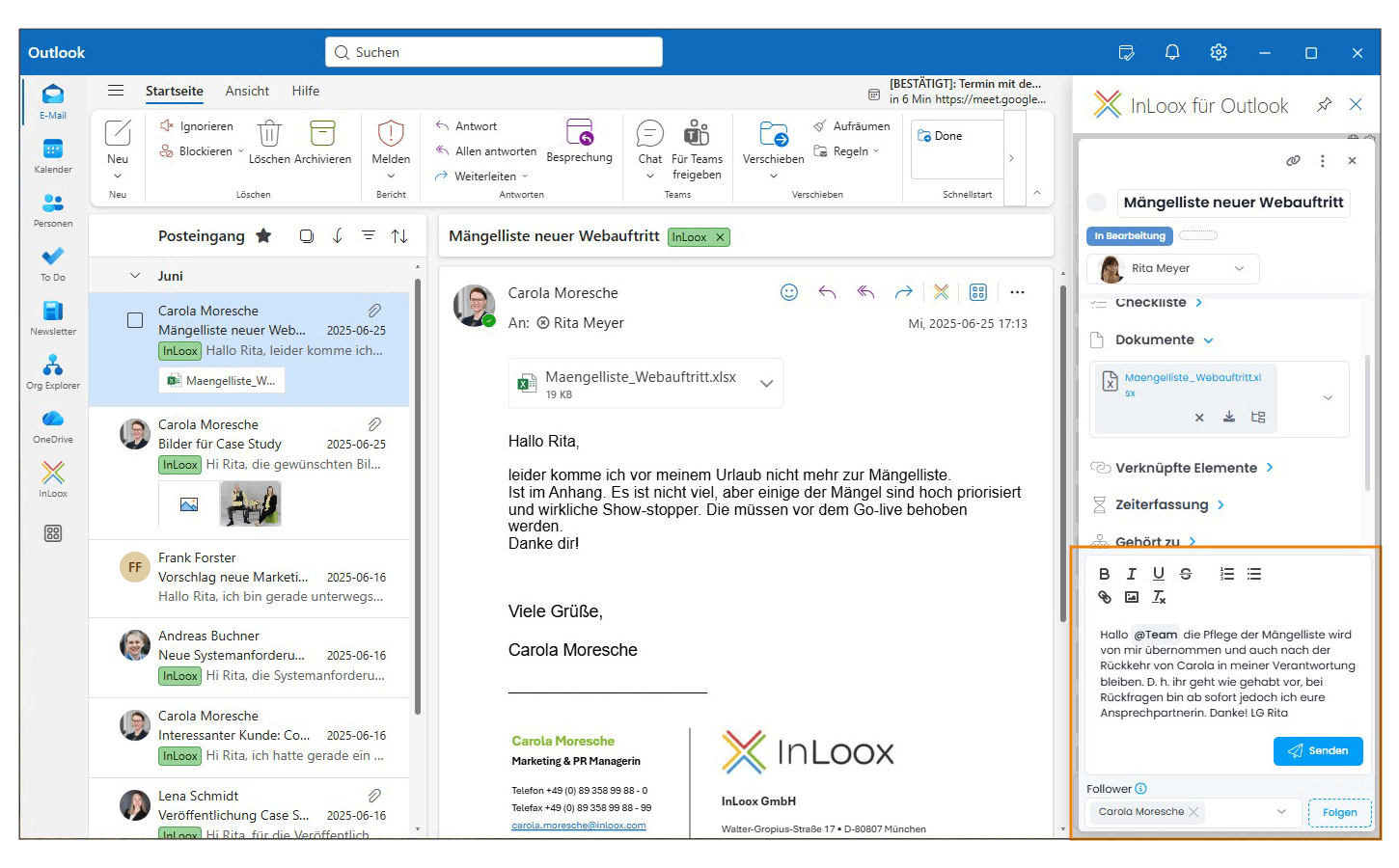Add emoji reaction to Carola's email
Screen dimensions: 1399x868
pyautogui.click(x=789, y=292)
